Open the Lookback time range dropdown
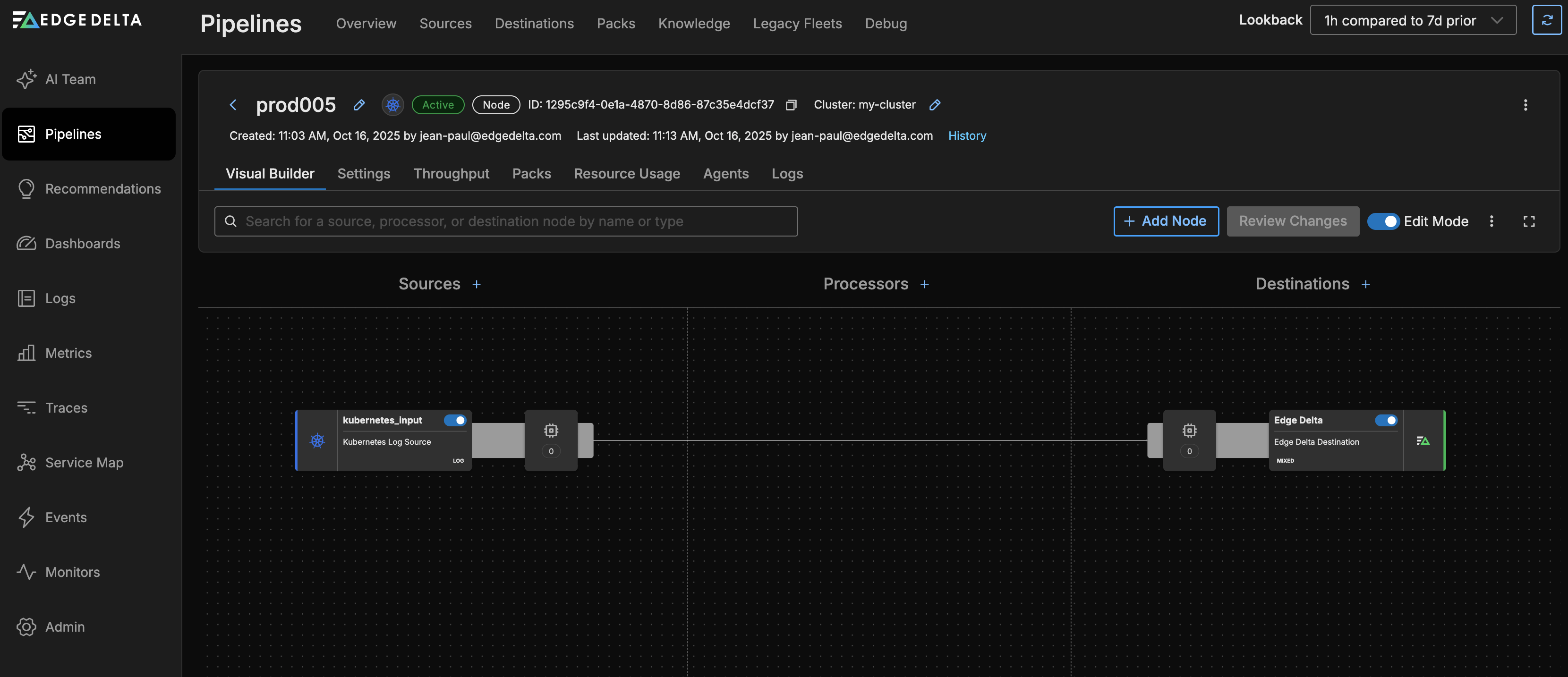 click(1413, 21)
